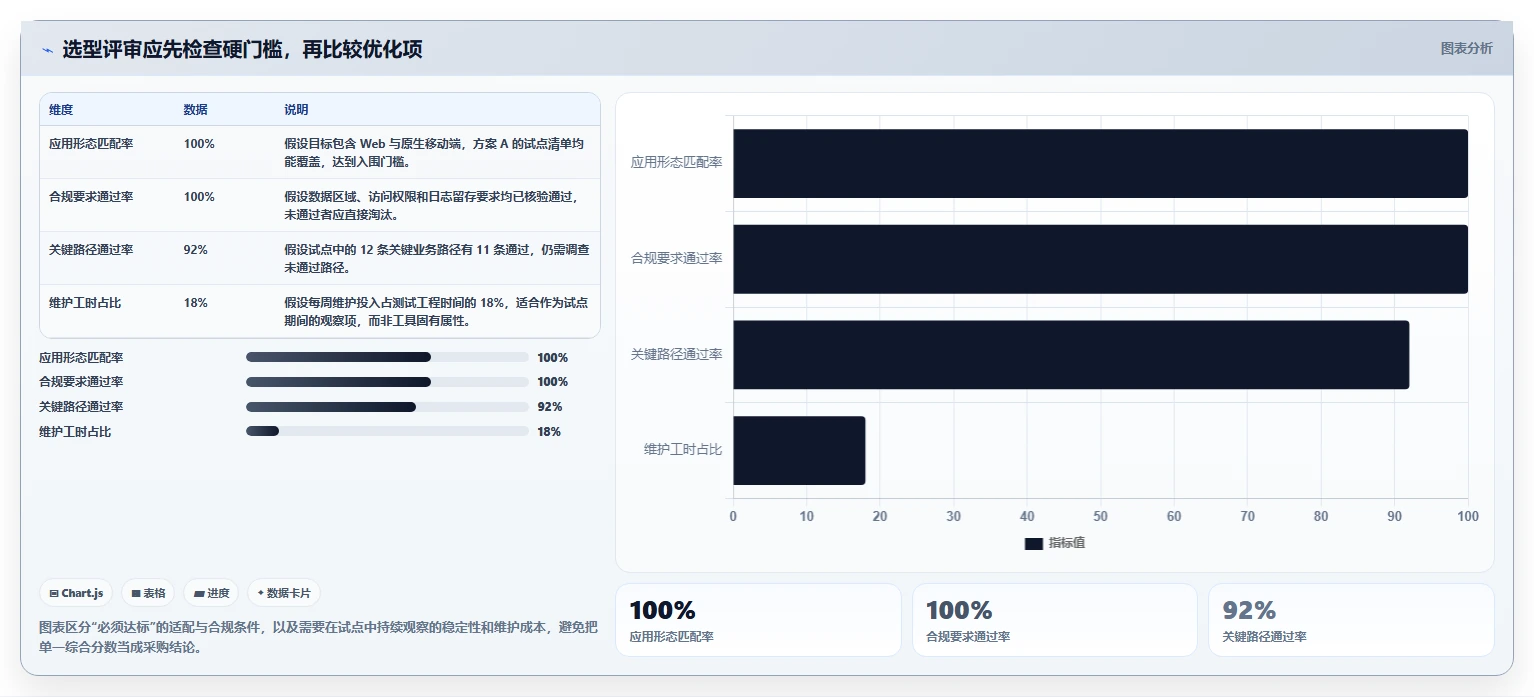The width and height of the screenshot is (1534, 697).
Task: Select the 数据卡片 chip
Action: (284, 593)
